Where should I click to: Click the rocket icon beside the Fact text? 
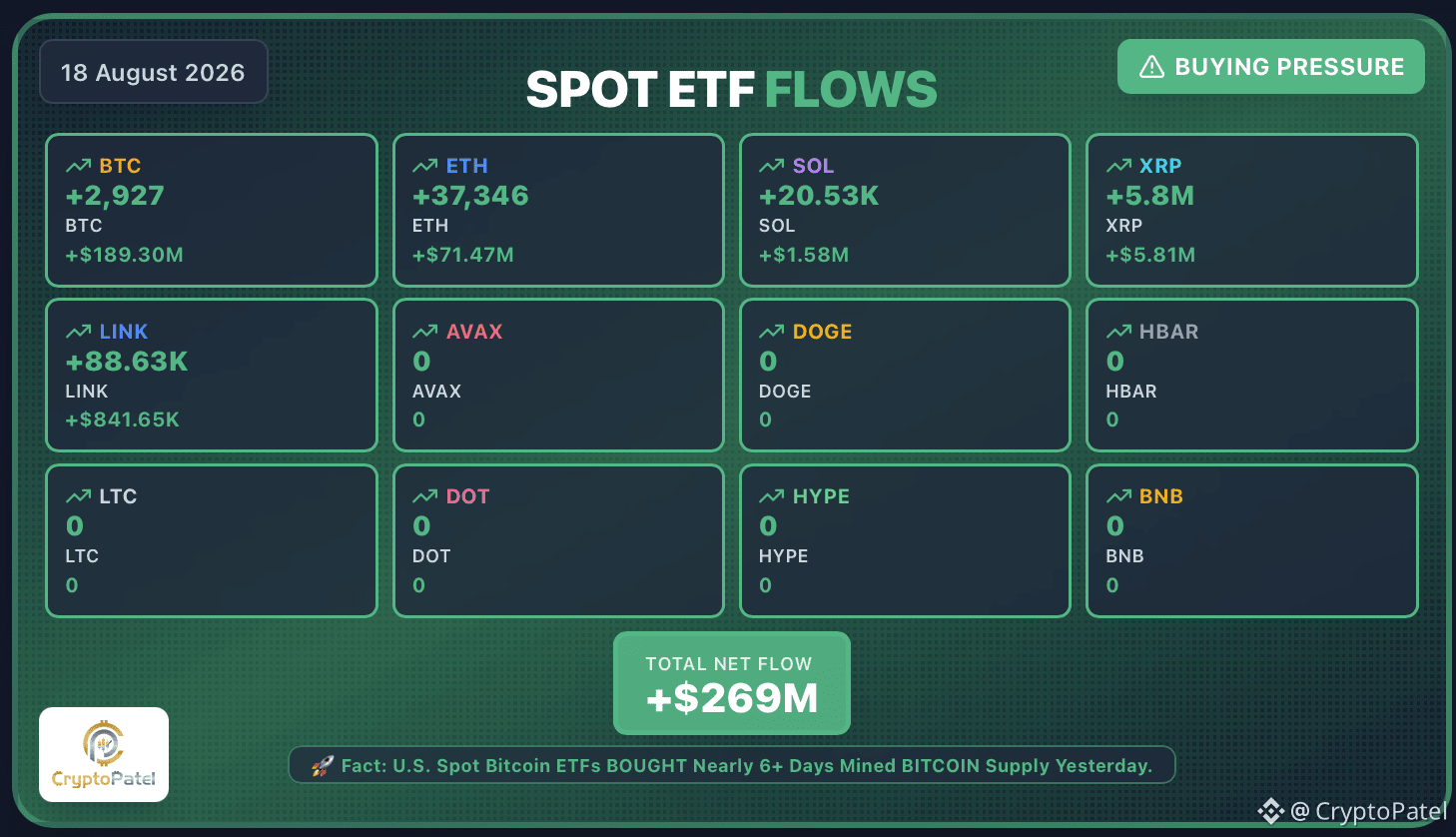[x=323, y=766]
